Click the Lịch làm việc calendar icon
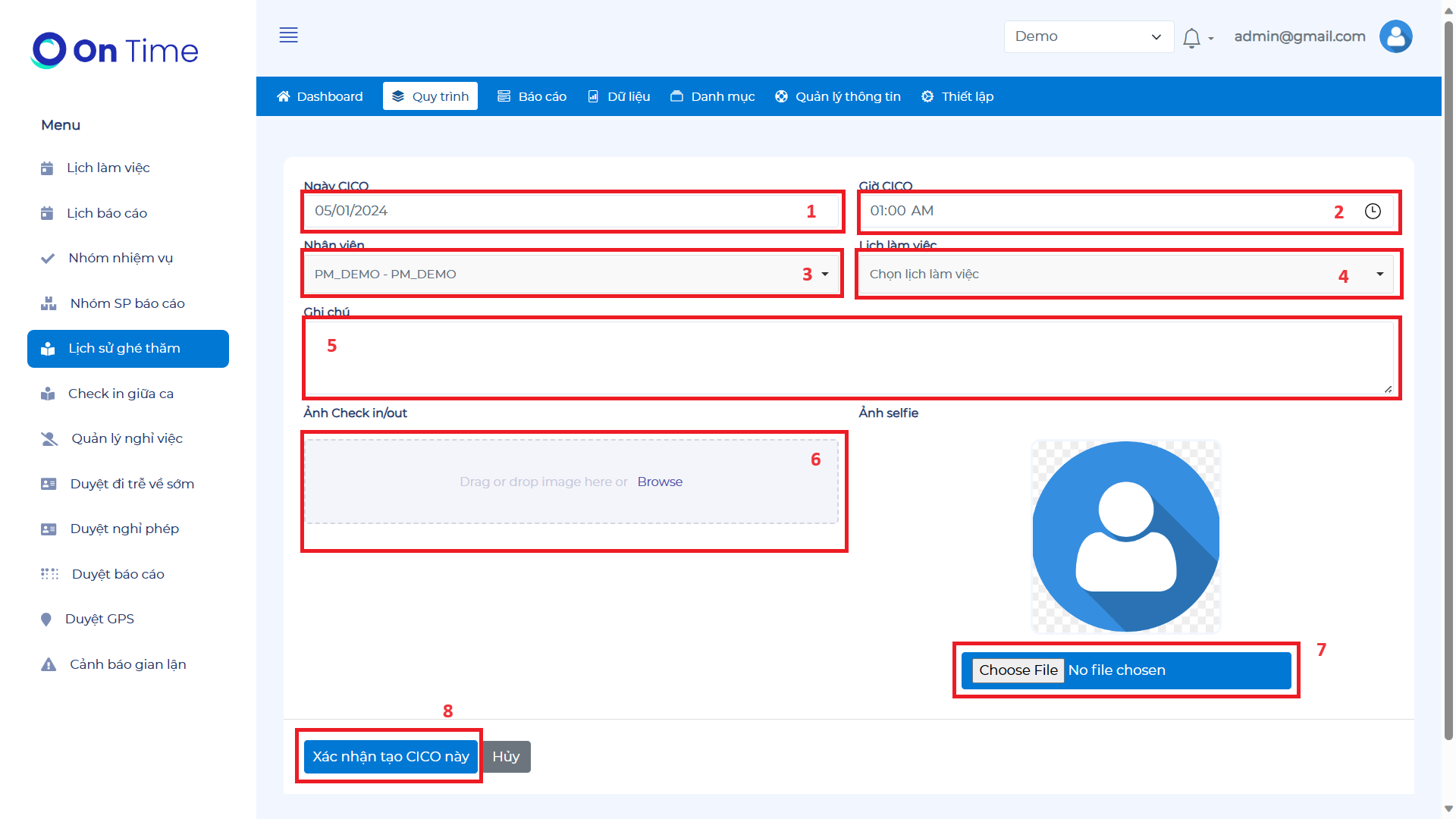 click(x=47, y=168)
